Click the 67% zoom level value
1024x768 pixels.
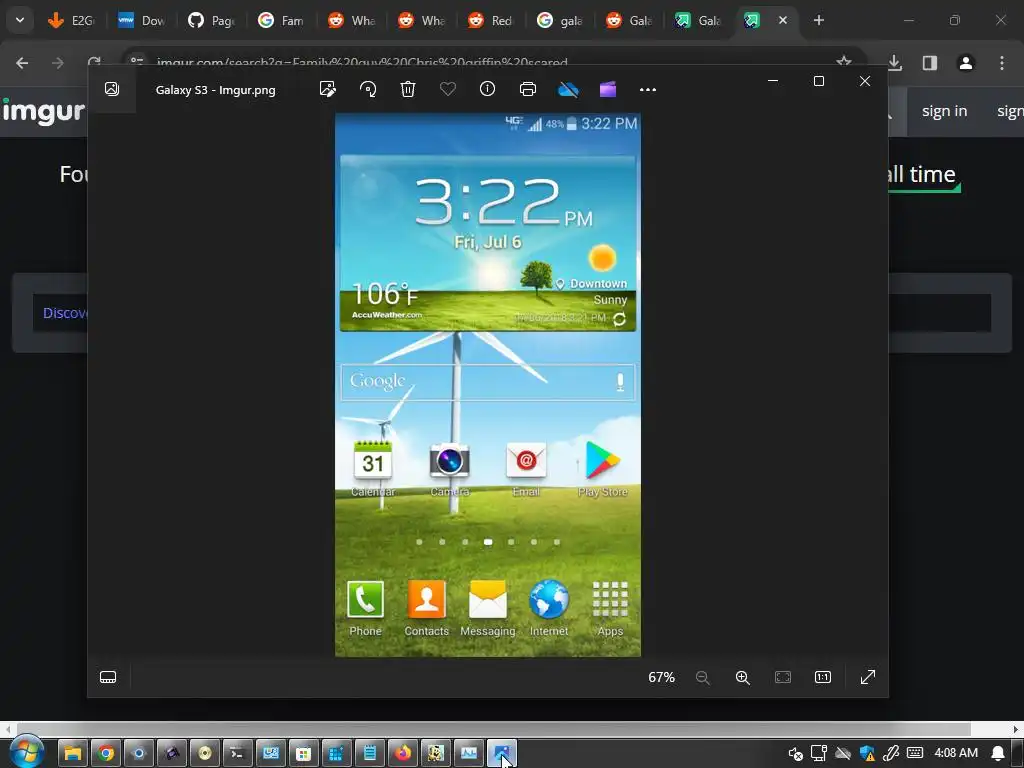(x=661, y=677)
